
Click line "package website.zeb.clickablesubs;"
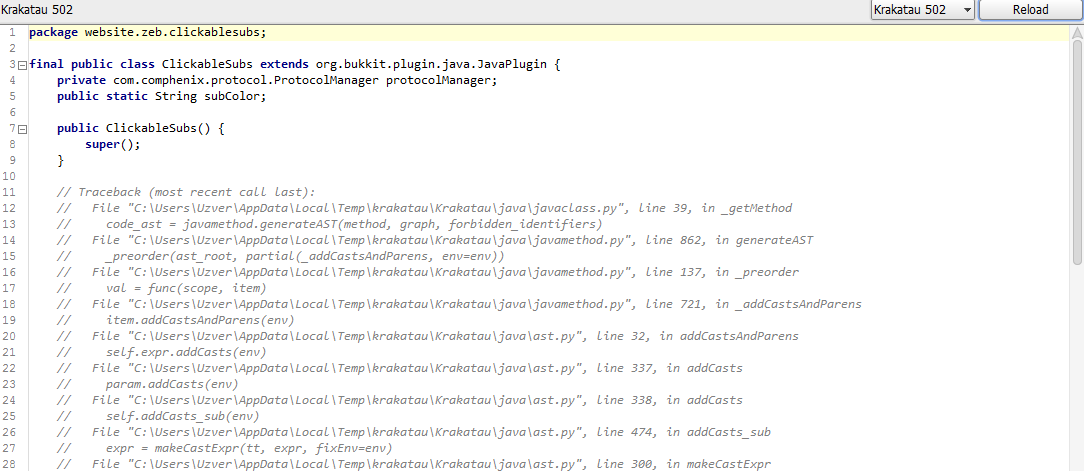tap(147, 33)
